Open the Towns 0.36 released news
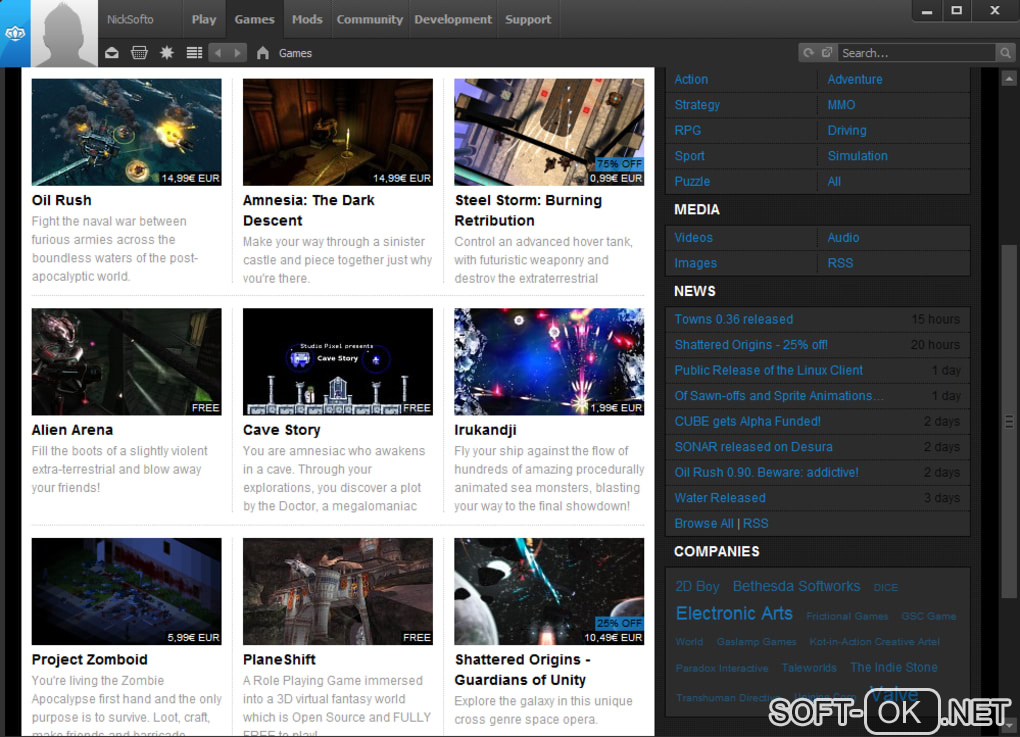This screenshot has height=737, width=1020. point(733,319)
